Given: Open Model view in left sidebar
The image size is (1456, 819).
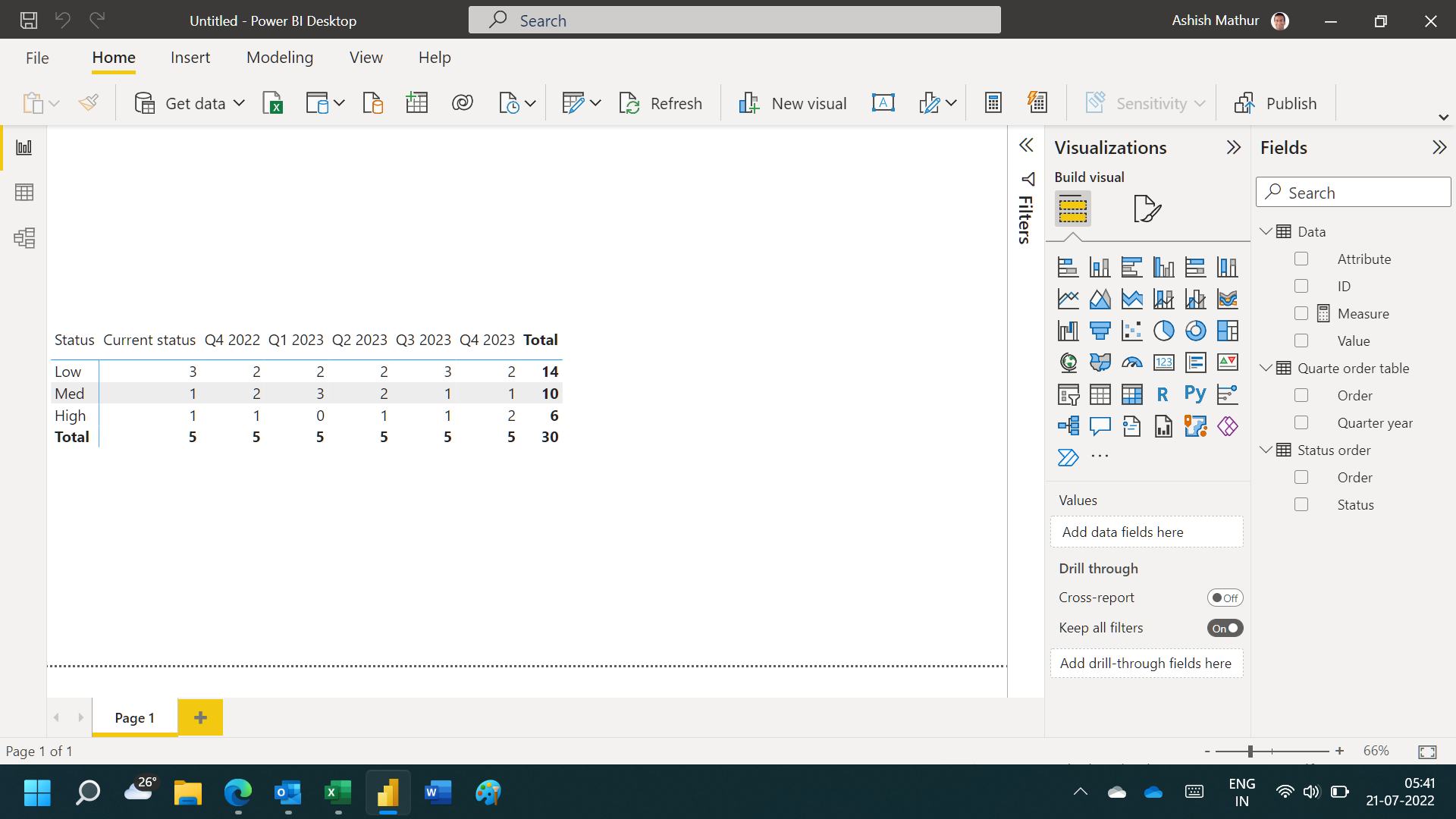Looking at the screenshot, I should coord(24,238).
